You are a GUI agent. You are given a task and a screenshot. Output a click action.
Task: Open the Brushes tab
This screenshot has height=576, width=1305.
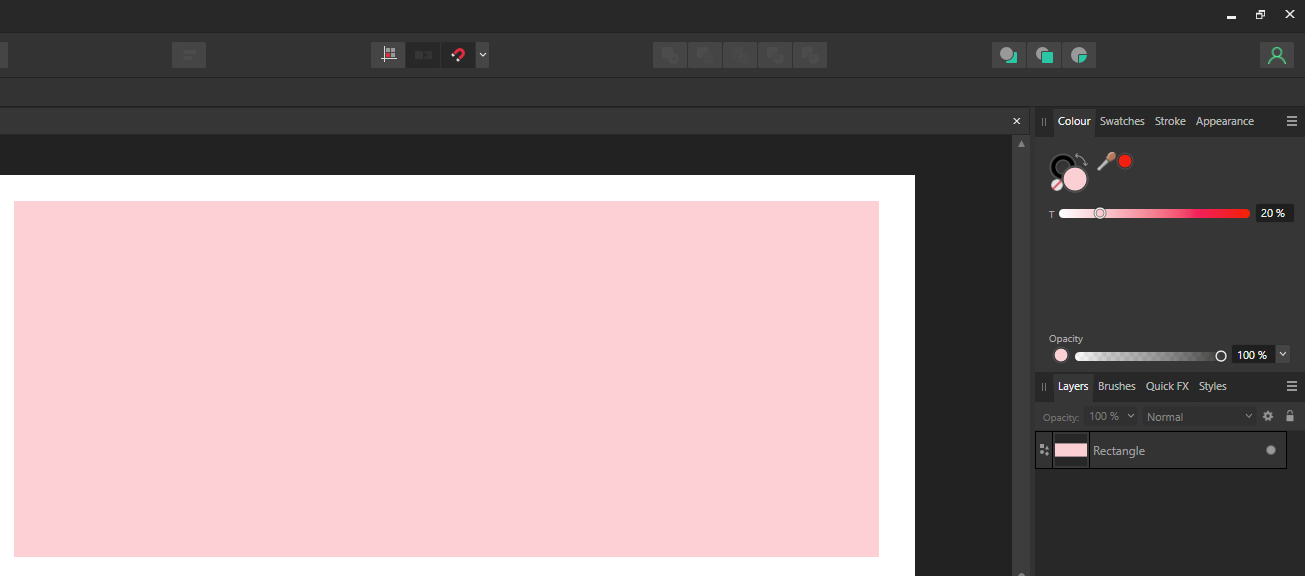(x=1116, y=386)
